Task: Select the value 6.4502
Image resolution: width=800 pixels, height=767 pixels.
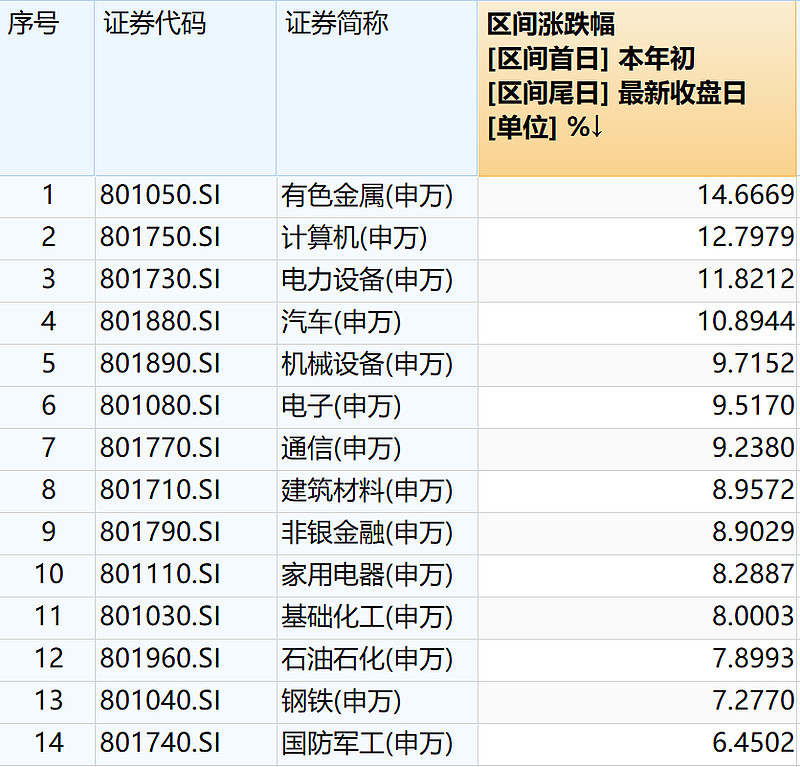Action: coord(754,743)
